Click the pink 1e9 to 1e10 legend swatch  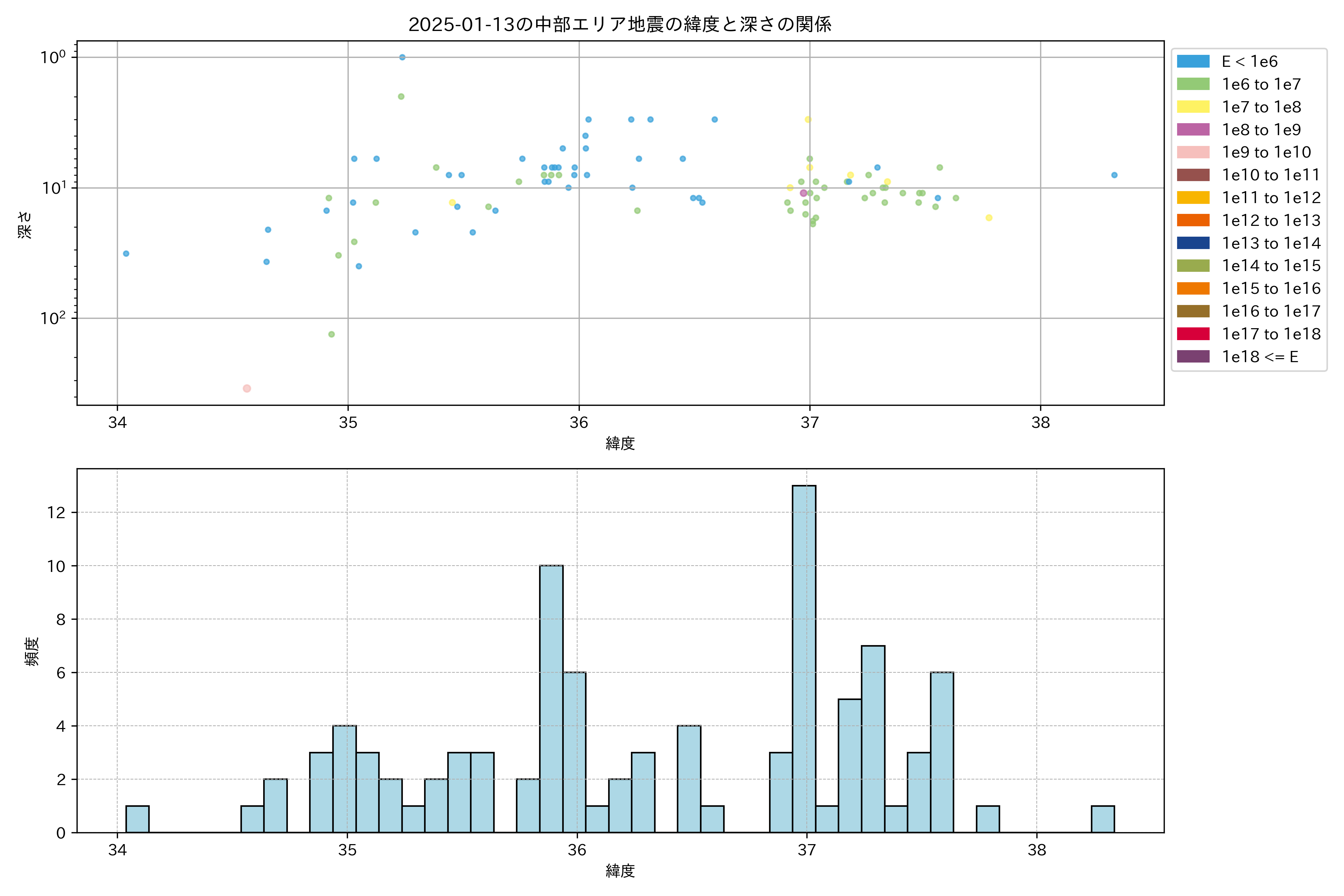tap(1192, 152)
